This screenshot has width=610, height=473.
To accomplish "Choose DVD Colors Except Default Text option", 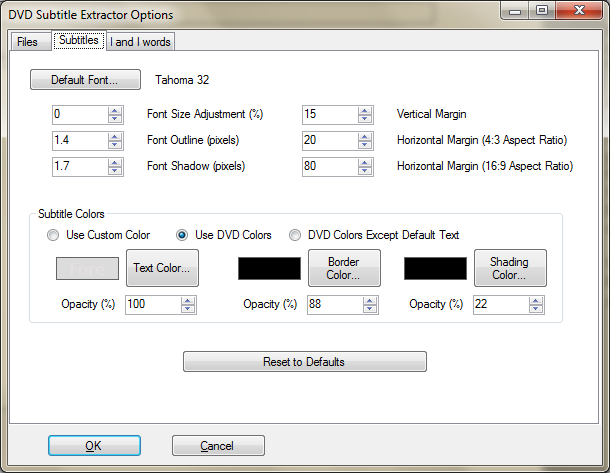I will click(x=295, y=235).
